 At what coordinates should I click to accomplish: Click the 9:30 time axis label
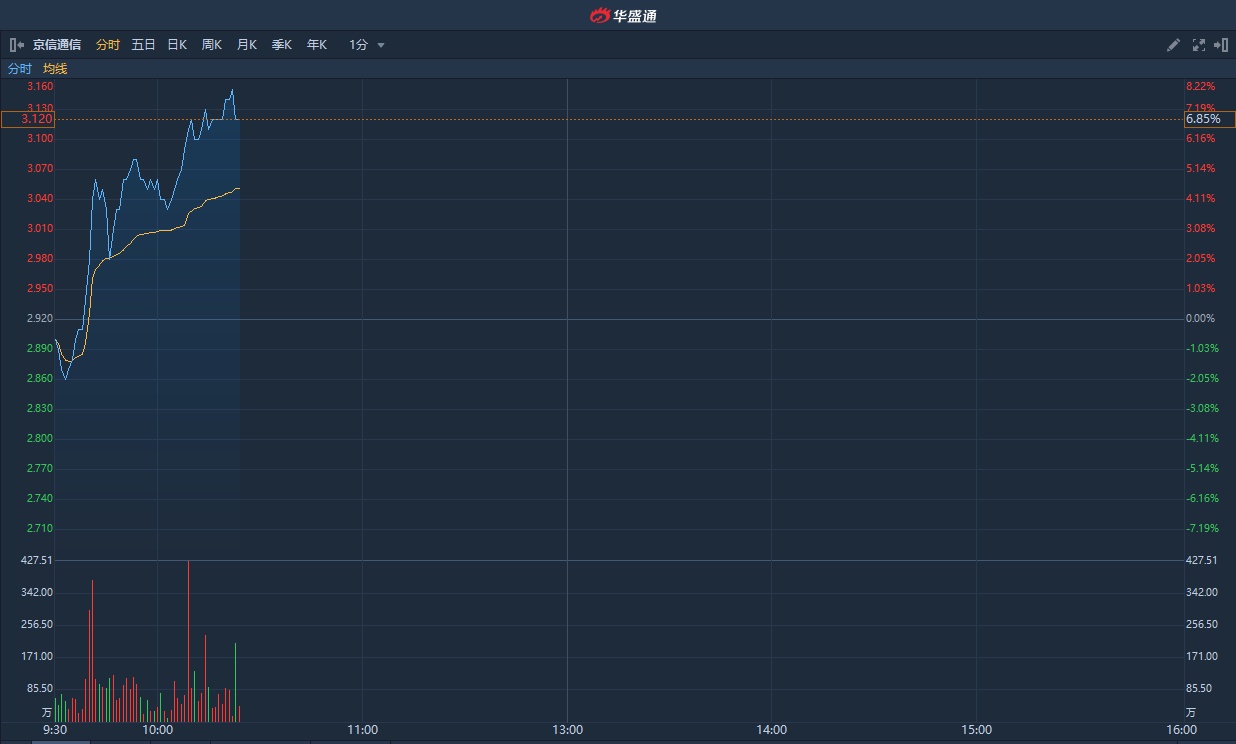(55, 730)
